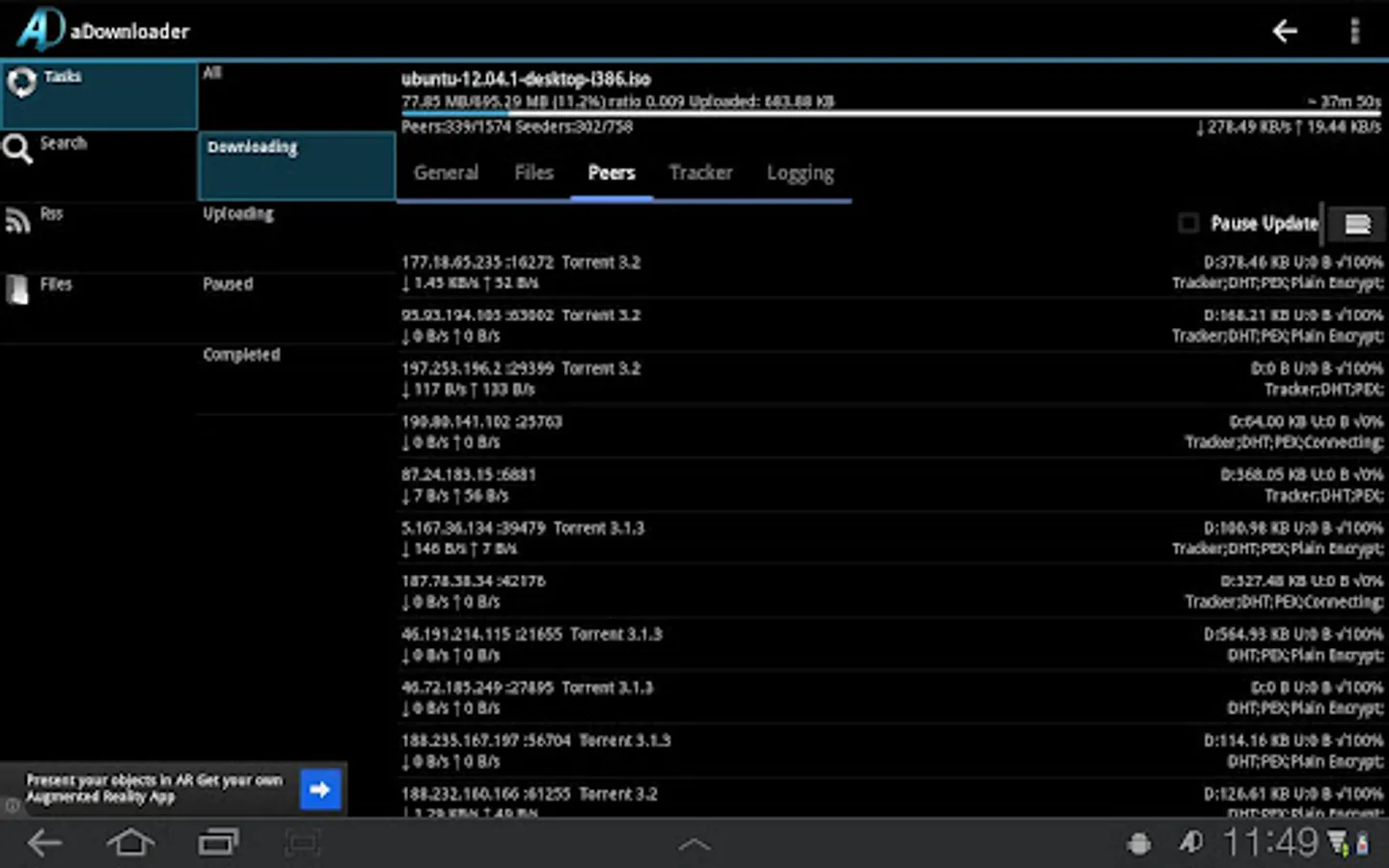Open the Logging tab
This screenshot has width=1389, height=868.
[x=801, y=174]
